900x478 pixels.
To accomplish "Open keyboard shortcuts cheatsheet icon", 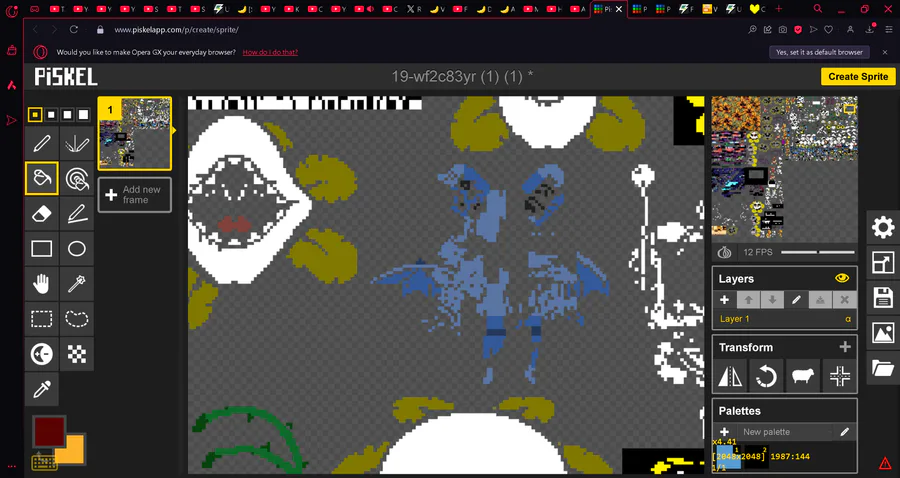I will 44,461.
